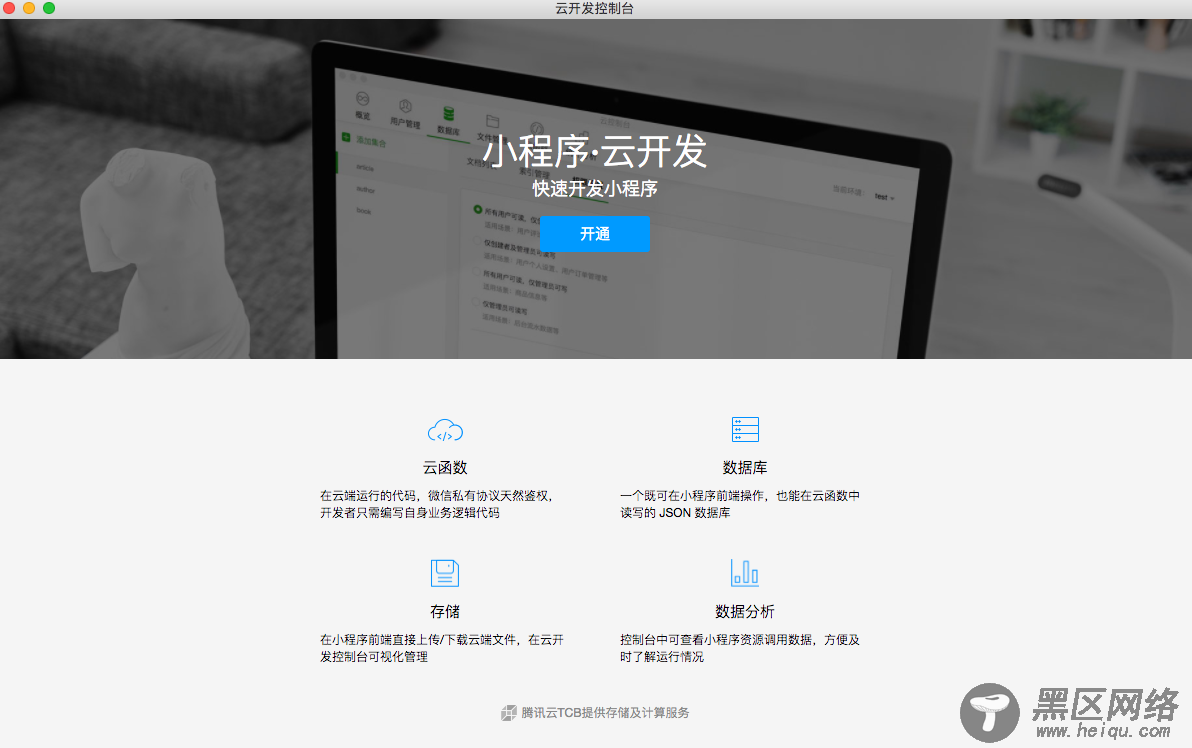Click the 存储 floppy disk icon

click(445, 573)
